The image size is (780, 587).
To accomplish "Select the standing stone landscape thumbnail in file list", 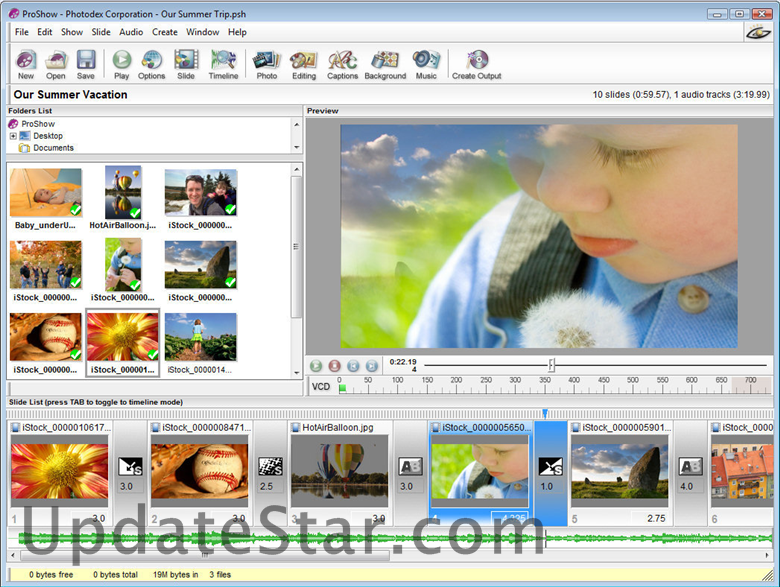I will [x=201, y=265].
